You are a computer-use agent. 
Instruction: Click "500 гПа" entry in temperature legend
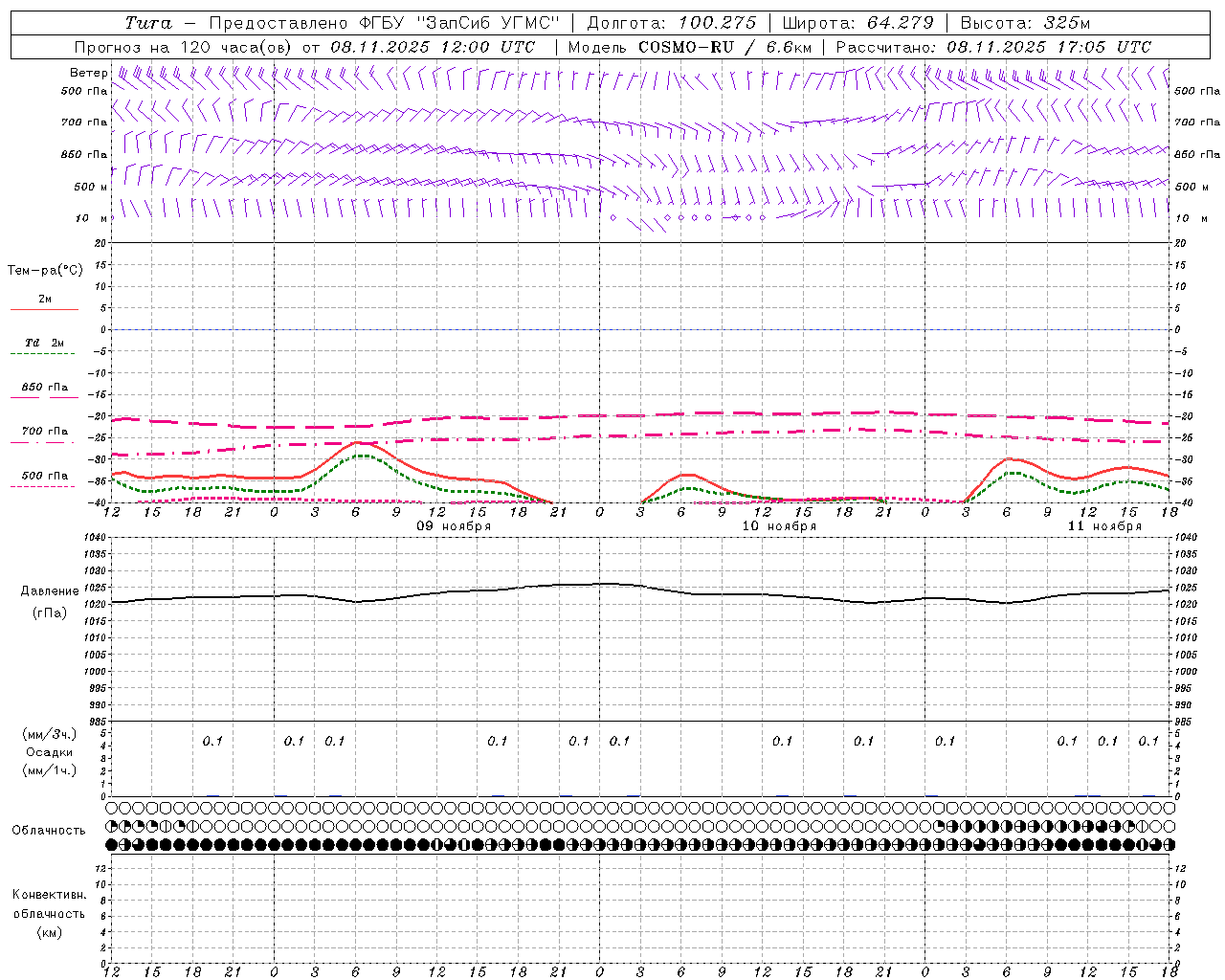[45, 476]
